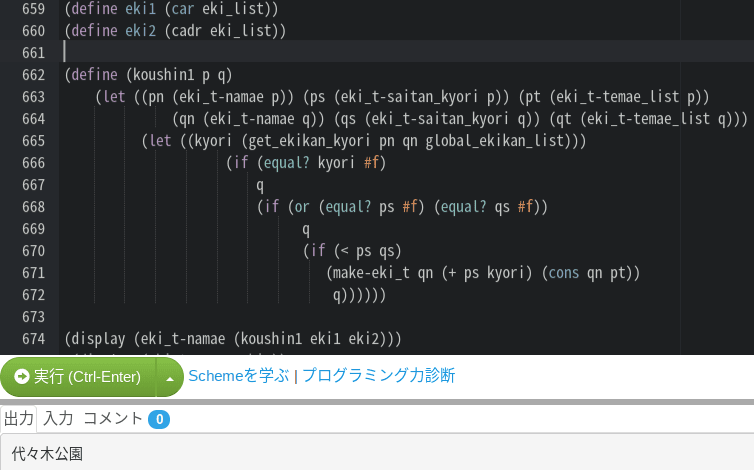Open the プログラミング力診断 link
The image size is (754, 470).
point(378,376)
